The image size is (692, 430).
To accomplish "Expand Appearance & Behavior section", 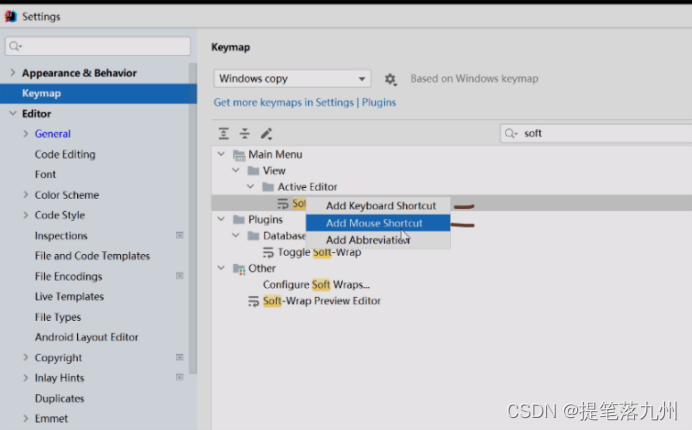I will (x=12, y=72).
